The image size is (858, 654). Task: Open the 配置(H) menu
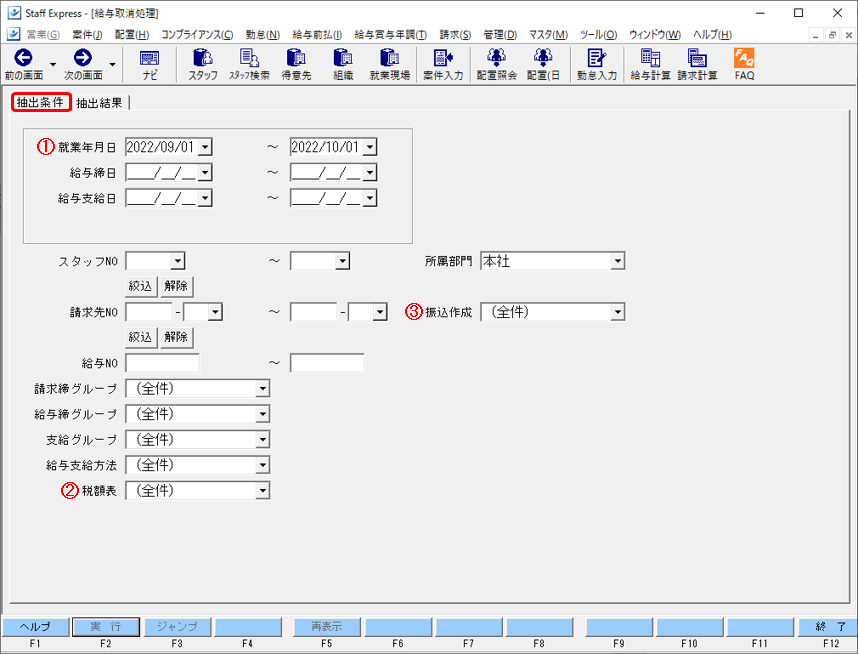click(132, 34)
